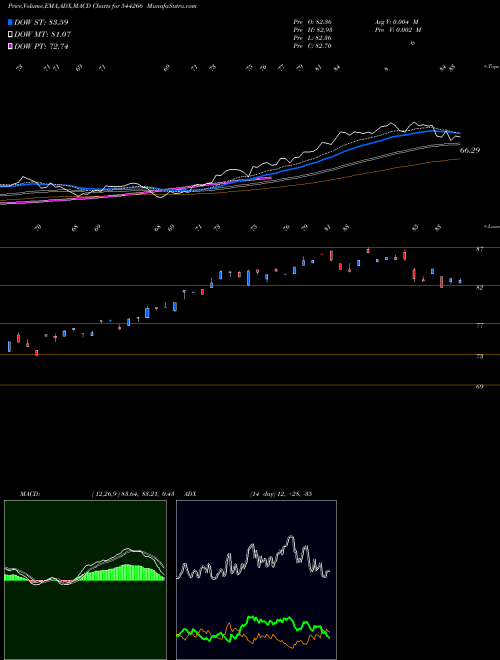This screenshot has width=500, height=660.
Task: Click the 77 price axis label
Action: point(479,325)
